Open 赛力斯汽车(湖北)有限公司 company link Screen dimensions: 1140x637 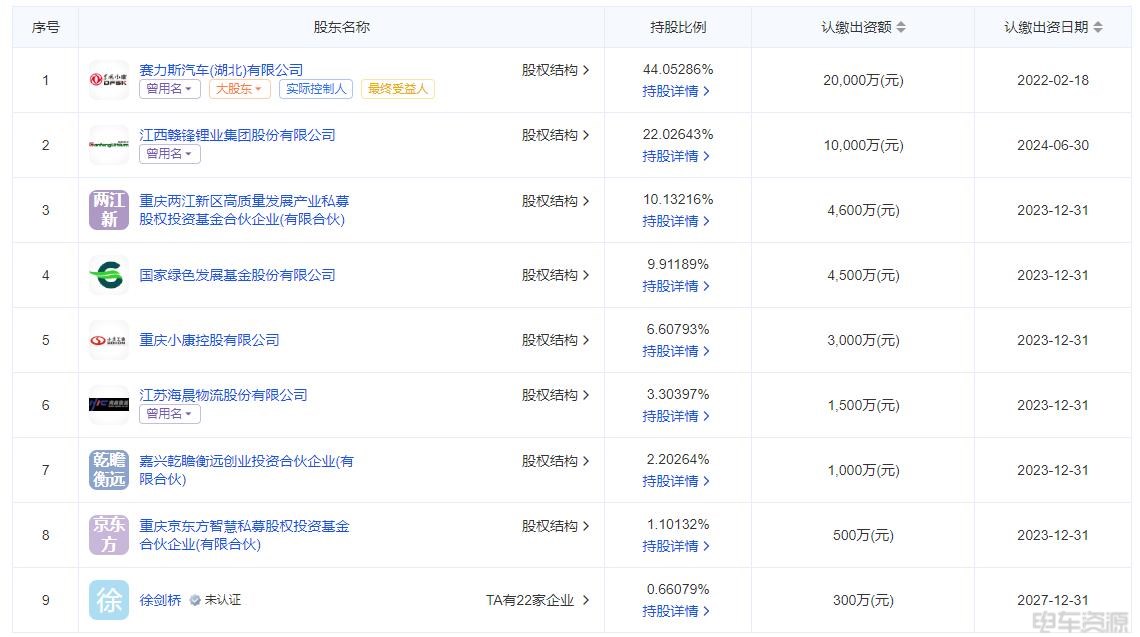coord(221,71)
